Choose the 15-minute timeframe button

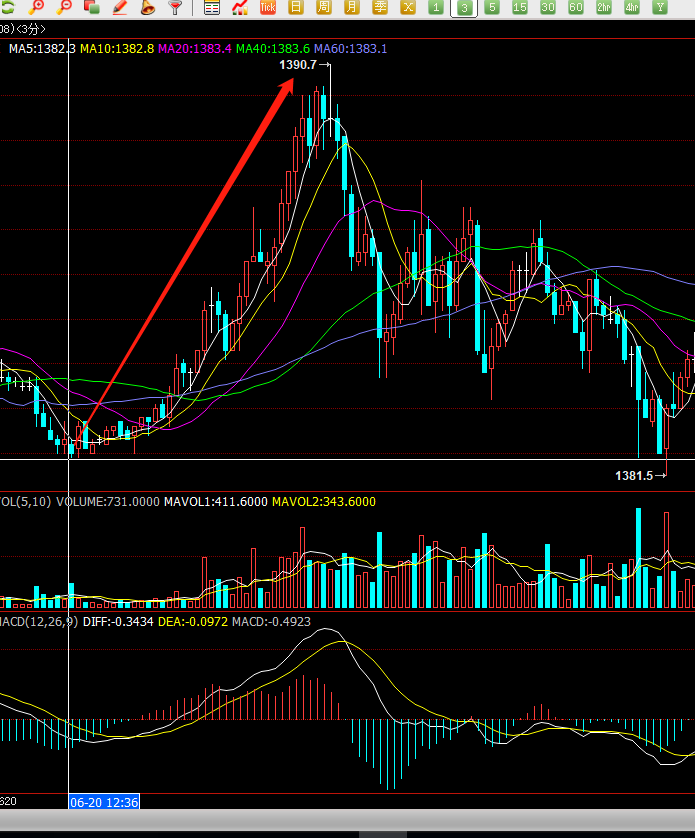tap(520, 8)
